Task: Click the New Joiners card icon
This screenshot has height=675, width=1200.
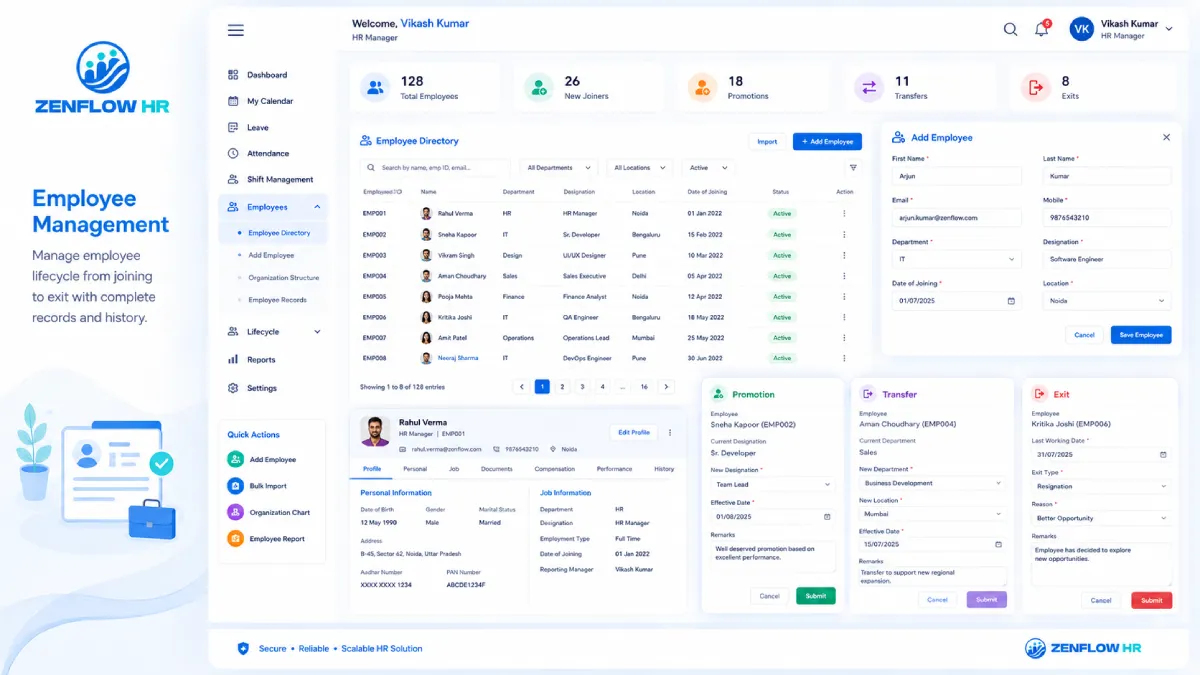Action: coord(539,88)
